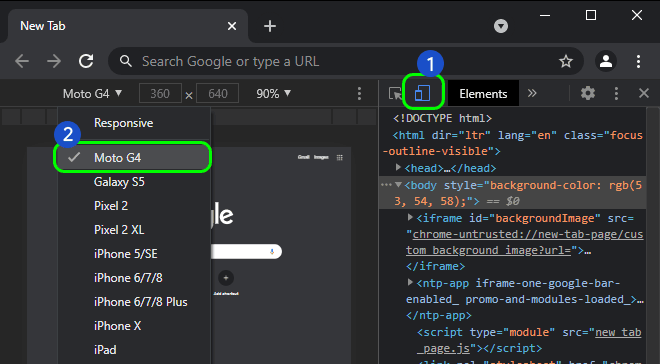Image resolution: width=660 pixels, height=364 pixels.
Task: Add shortcut via the plus circle
Action: pos(226,278)
